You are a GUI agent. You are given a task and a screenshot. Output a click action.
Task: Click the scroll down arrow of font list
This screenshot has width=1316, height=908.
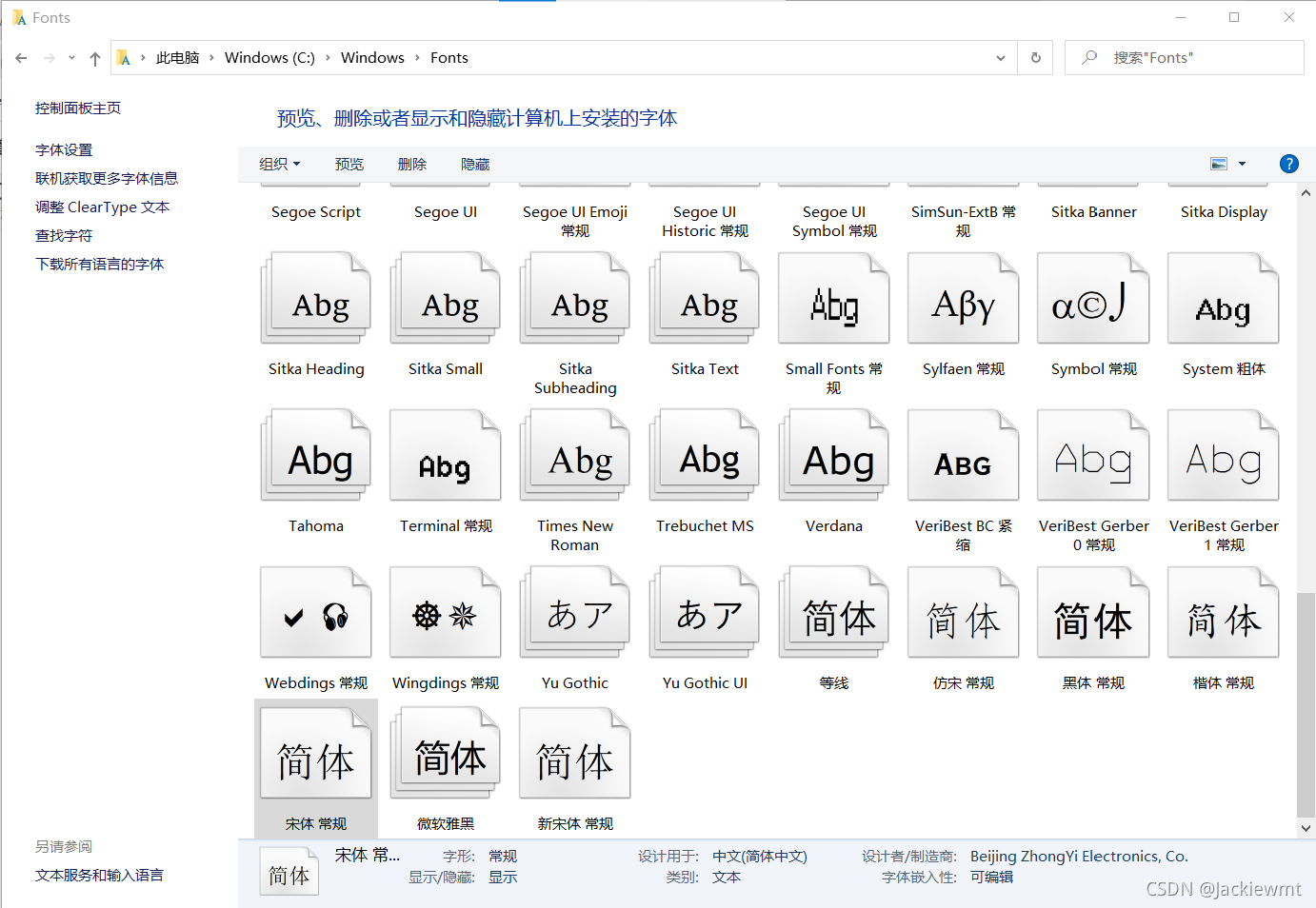pos(1306,828)
